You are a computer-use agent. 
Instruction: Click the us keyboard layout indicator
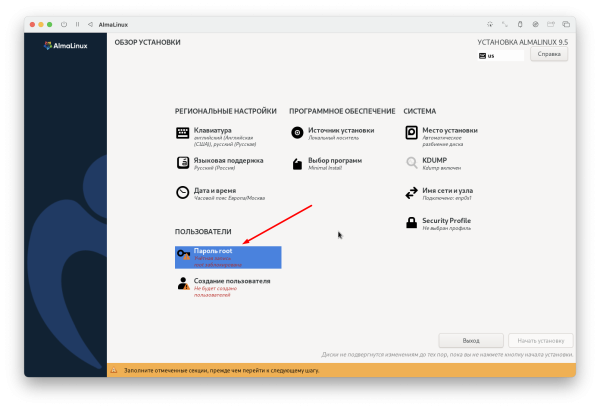(x=501, y=56)
